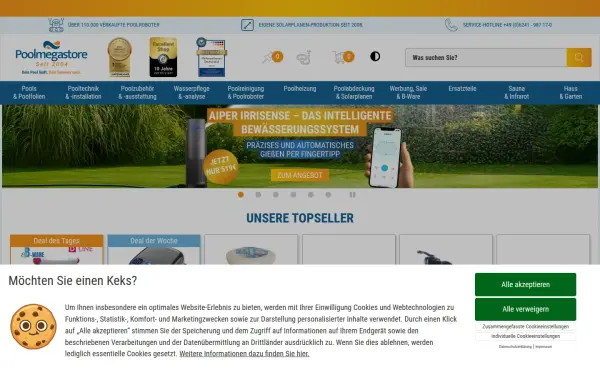
Task: Click 'Eigene Solarplanen-Produktion seit 2008' text
Action: [311, 25]
